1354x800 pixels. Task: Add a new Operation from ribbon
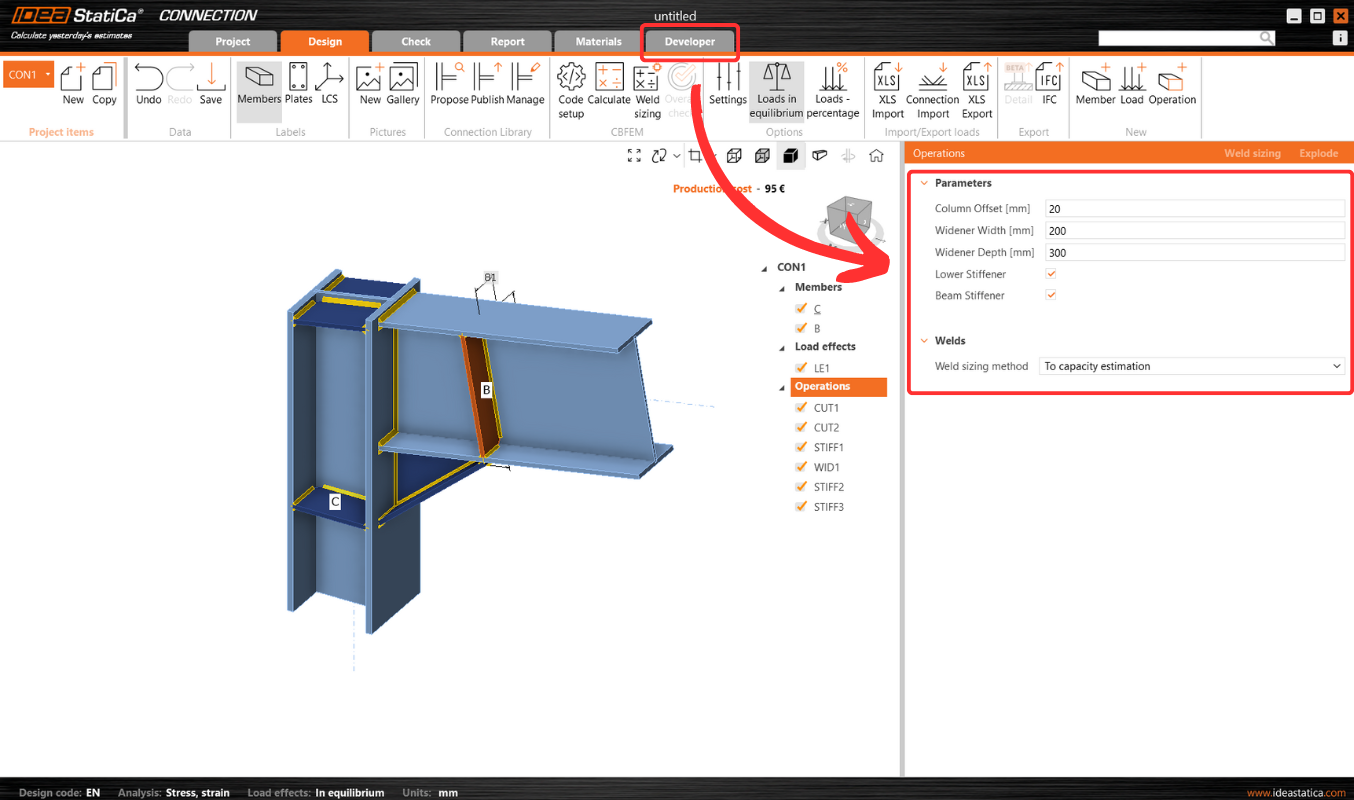click(1172, 85)
